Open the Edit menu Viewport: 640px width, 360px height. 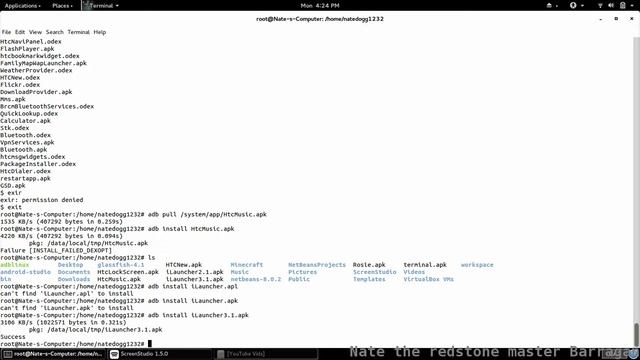click(x=20, y=32)
